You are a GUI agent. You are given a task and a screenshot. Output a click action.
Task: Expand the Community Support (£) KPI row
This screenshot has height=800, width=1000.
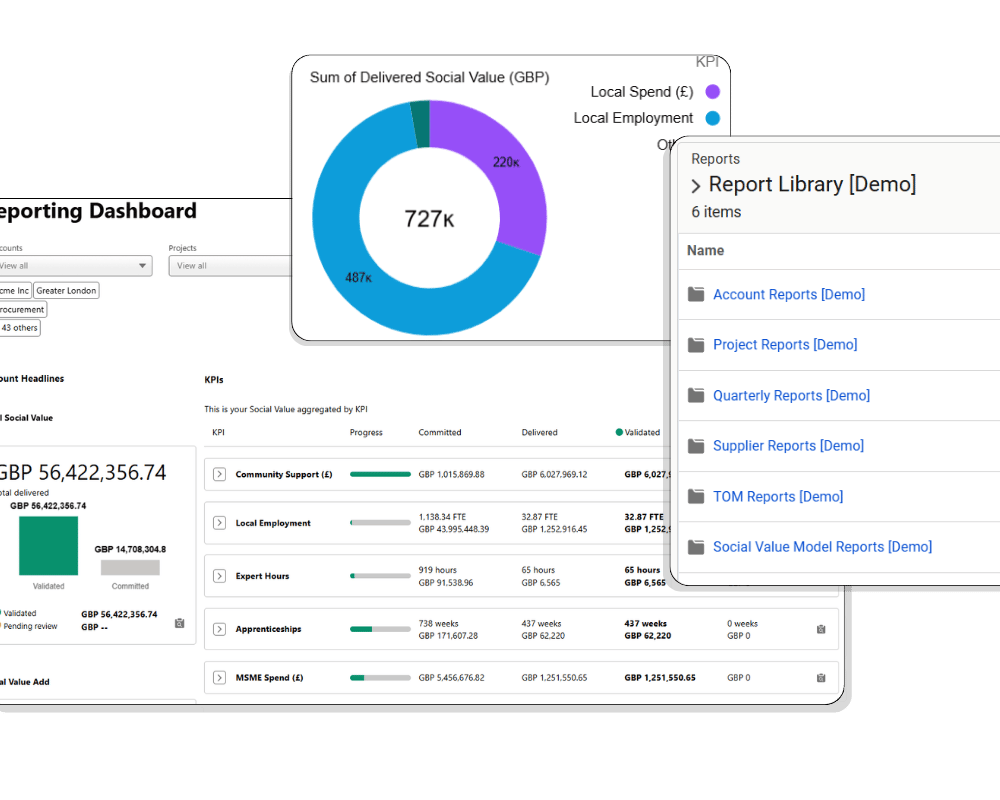point(220,475)
